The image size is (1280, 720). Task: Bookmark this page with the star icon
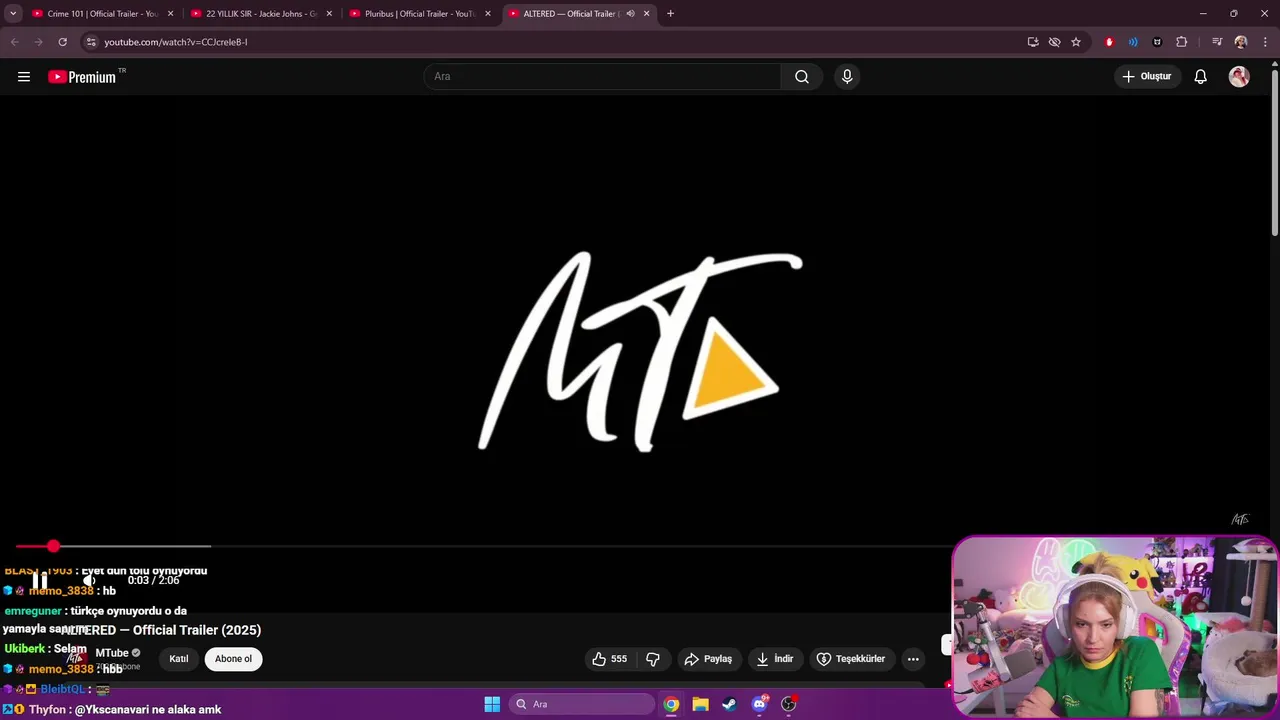(x=1076, y=42)
